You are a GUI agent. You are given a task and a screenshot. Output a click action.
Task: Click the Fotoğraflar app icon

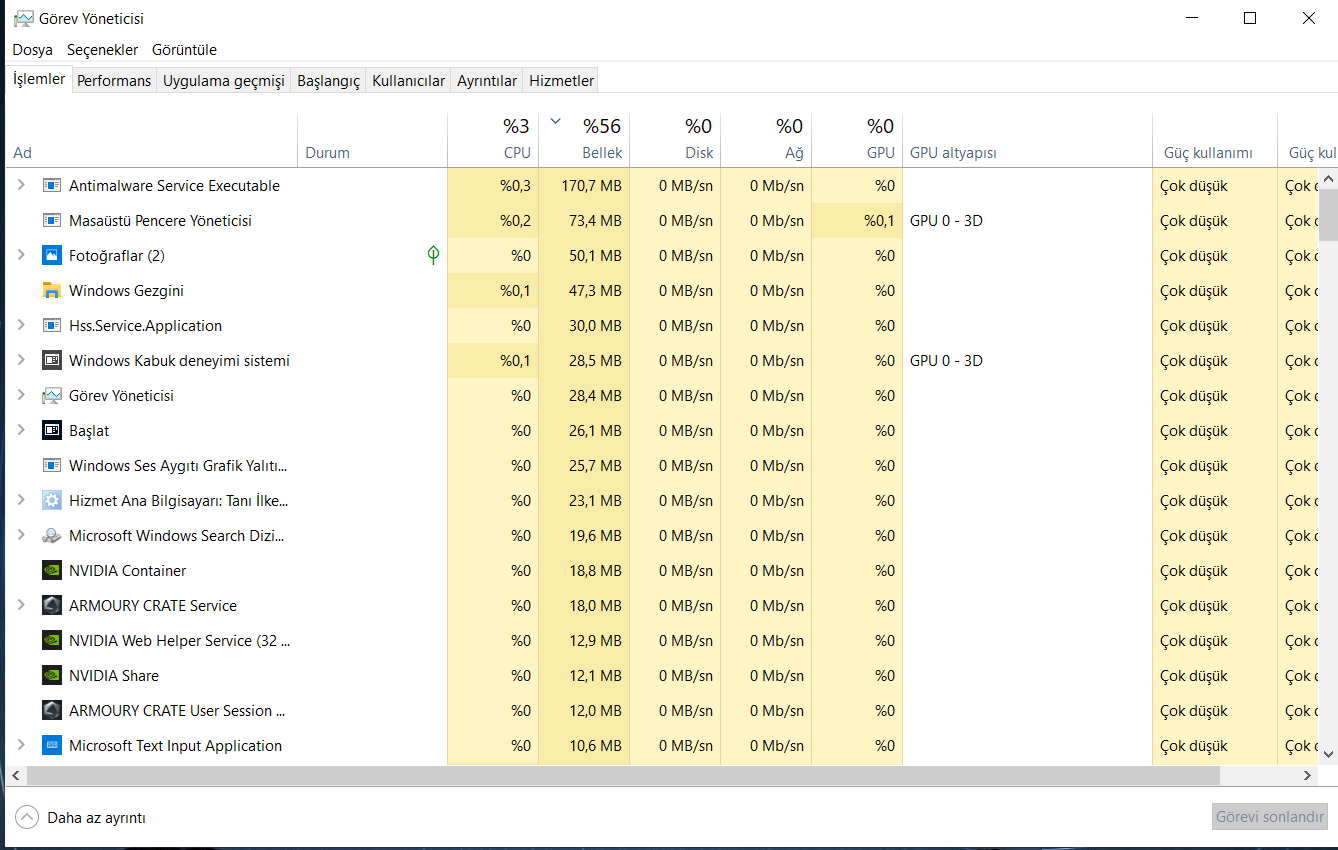pos(52,256)
